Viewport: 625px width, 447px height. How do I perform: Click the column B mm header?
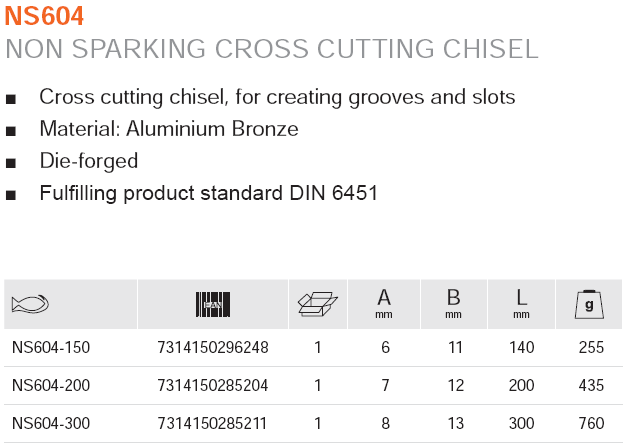pos(453,302)
